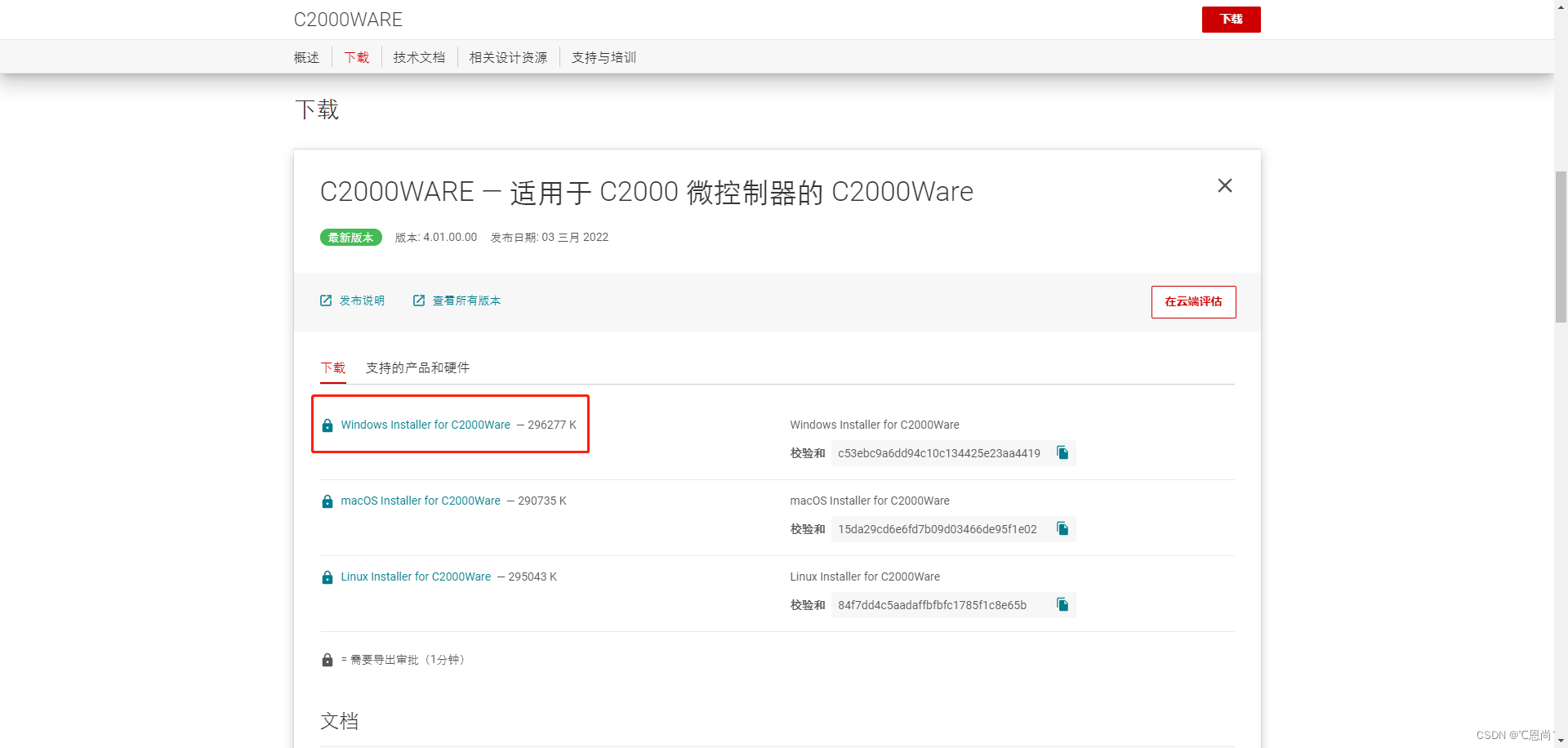
Task: Open the 查看所有版本 link
Action: click(x=466, y=301)
